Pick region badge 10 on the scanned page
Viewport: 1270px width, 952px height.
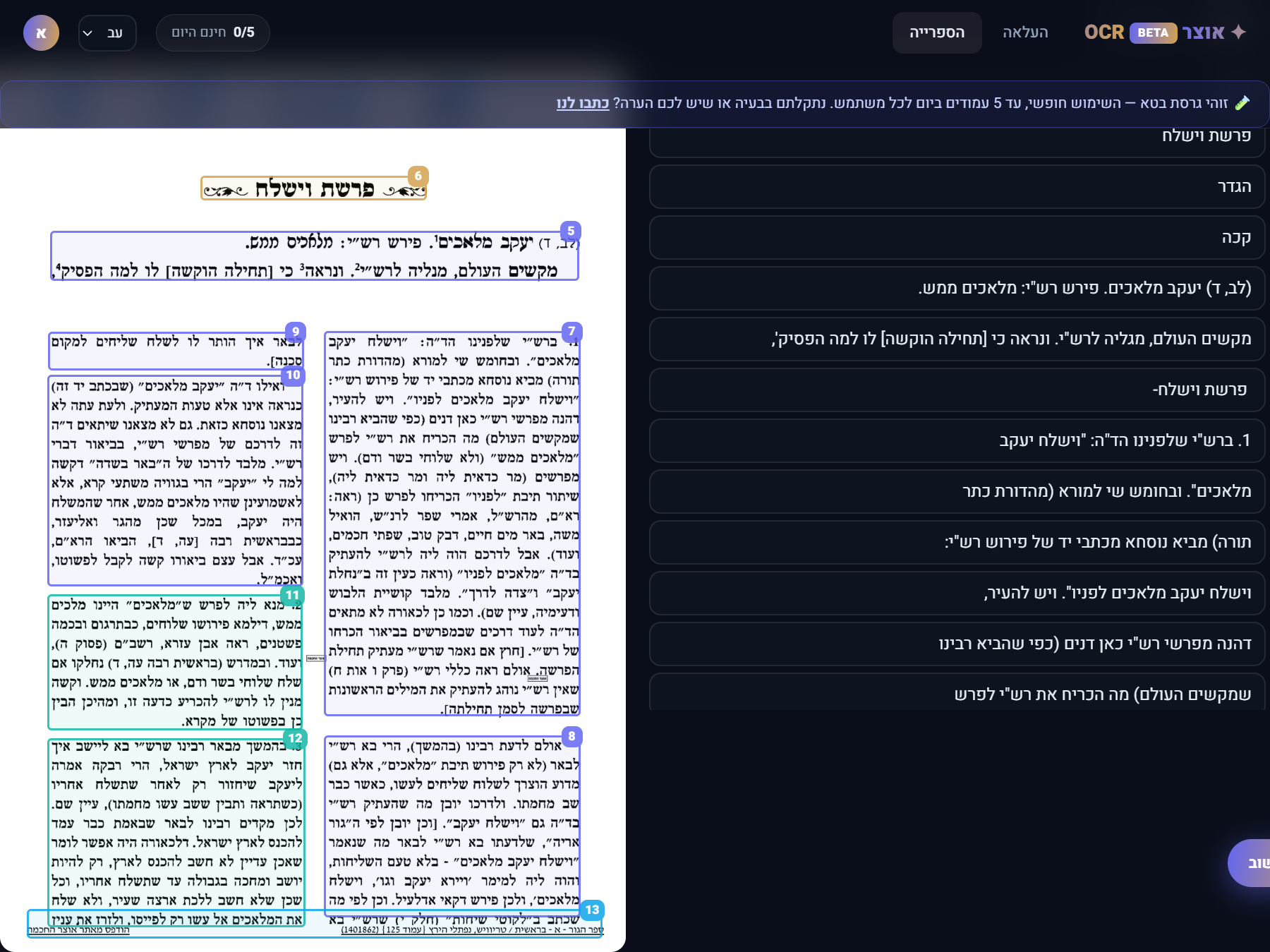294,375
